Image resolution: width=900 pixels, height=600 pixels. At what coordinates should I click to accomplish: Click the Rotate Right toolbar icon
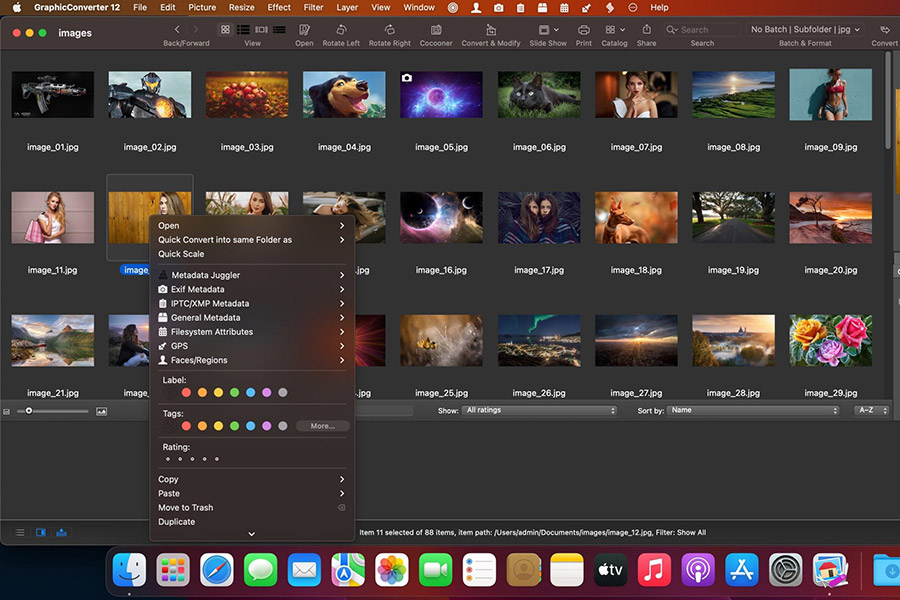[389, 29]
